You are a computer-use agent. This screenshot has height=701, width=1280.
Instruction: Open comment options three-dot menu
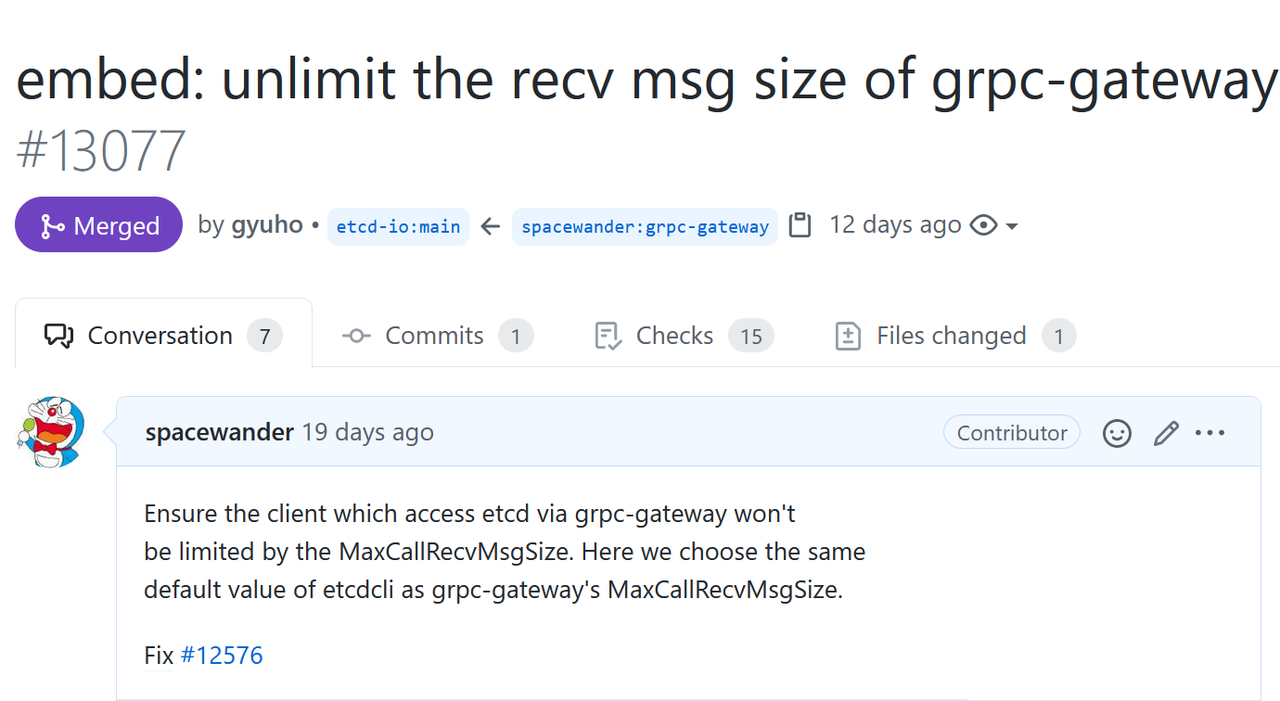[1210, 433]
